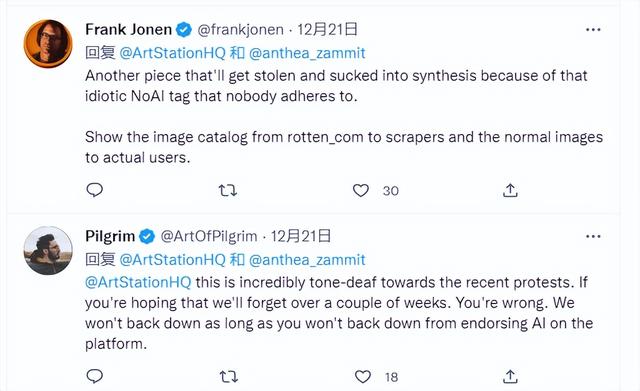The image size is (640, 391).
Task: Open @ArtStationHQ in Frank Jonen's reply line
Action: (173, 53)
